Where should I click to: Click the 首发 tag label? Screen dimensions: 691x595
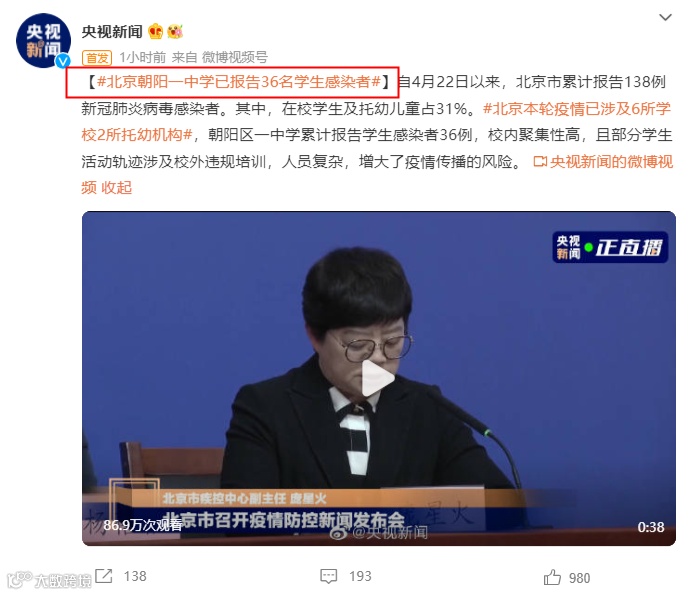pos(97,57)
